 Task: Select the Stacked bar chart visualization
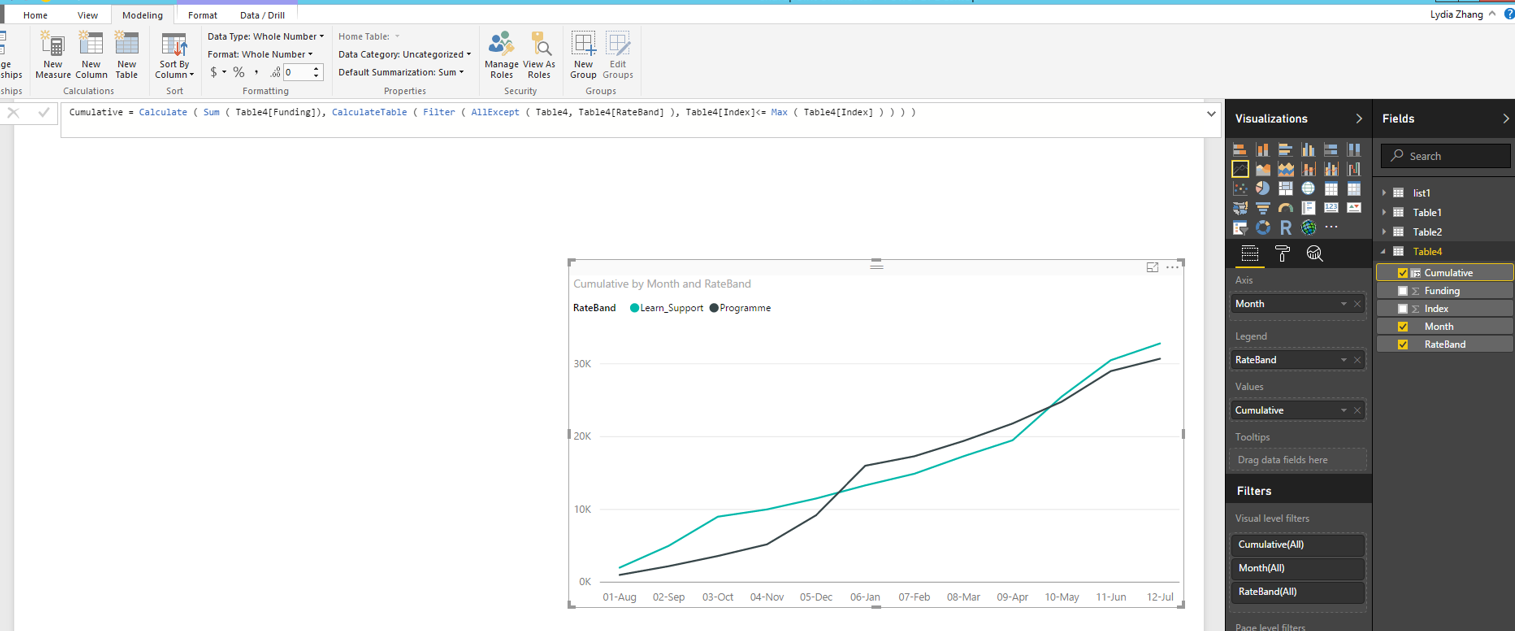(x=1240, y=149)
